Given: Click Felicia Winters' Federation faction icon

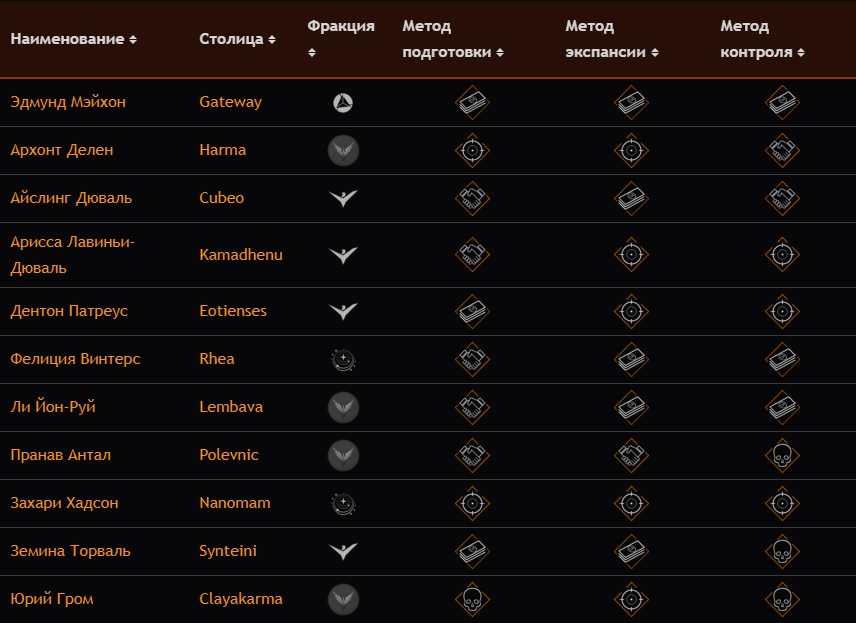Looking at the screenshot, I should coord(343,359).
